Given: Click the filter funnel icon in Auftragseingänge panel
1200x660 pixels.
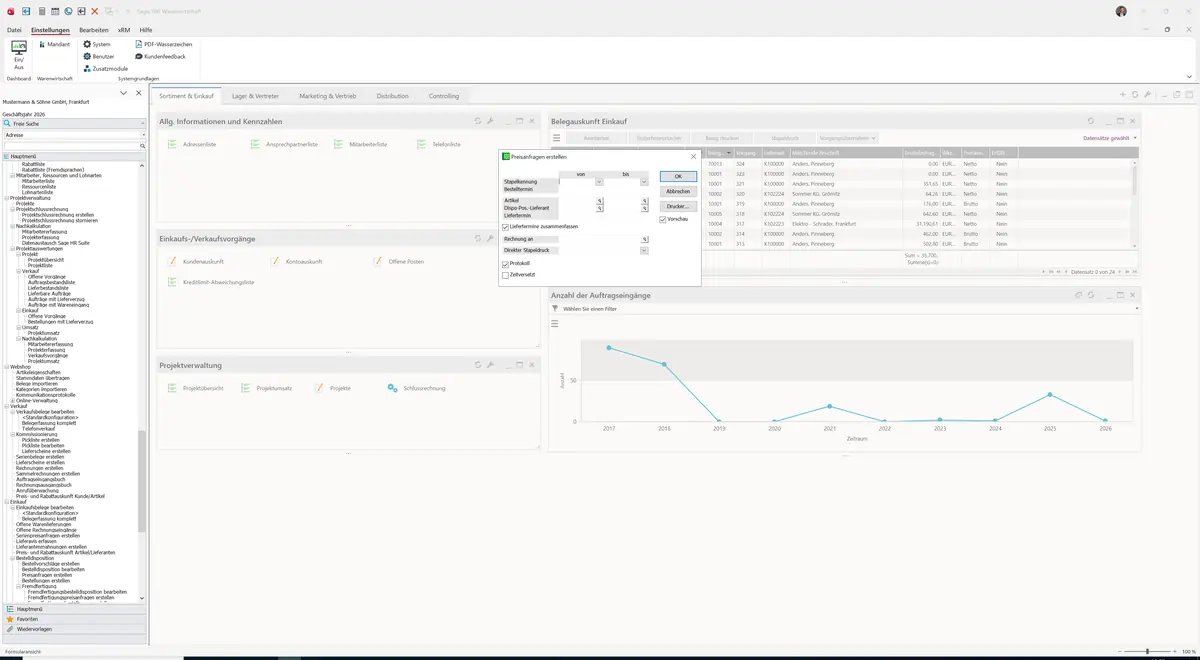Looking at the screenshot, I should 555,309.
